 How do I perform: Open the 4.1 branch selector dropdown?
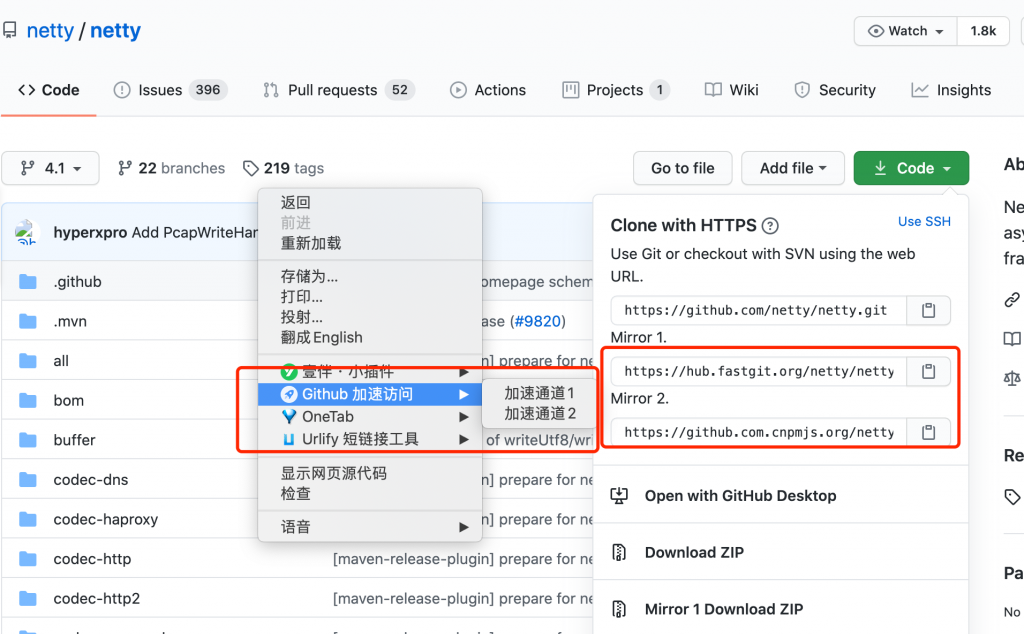(x=50, y=168)
